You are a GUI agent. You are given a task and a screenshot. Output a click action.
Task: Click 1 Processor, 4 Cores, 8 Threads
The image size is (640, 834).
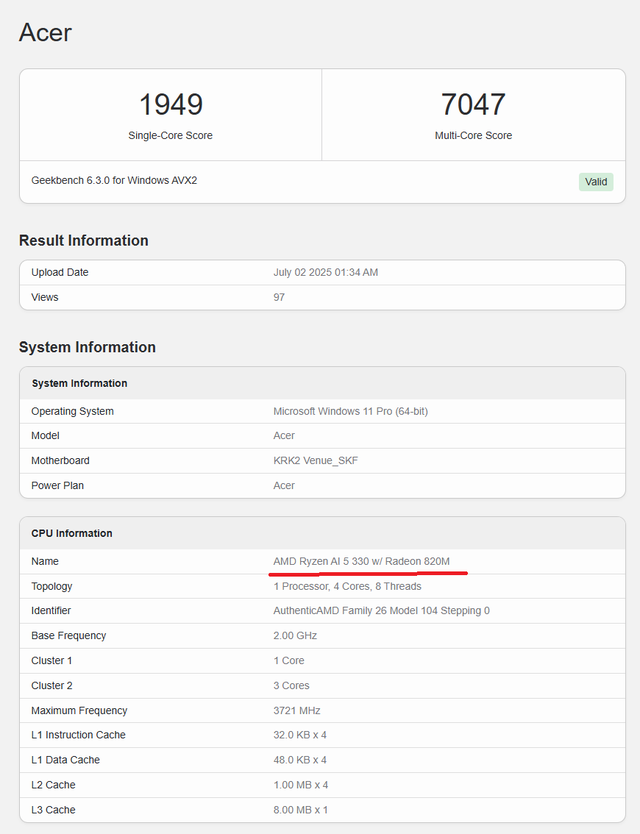(347, 586)
